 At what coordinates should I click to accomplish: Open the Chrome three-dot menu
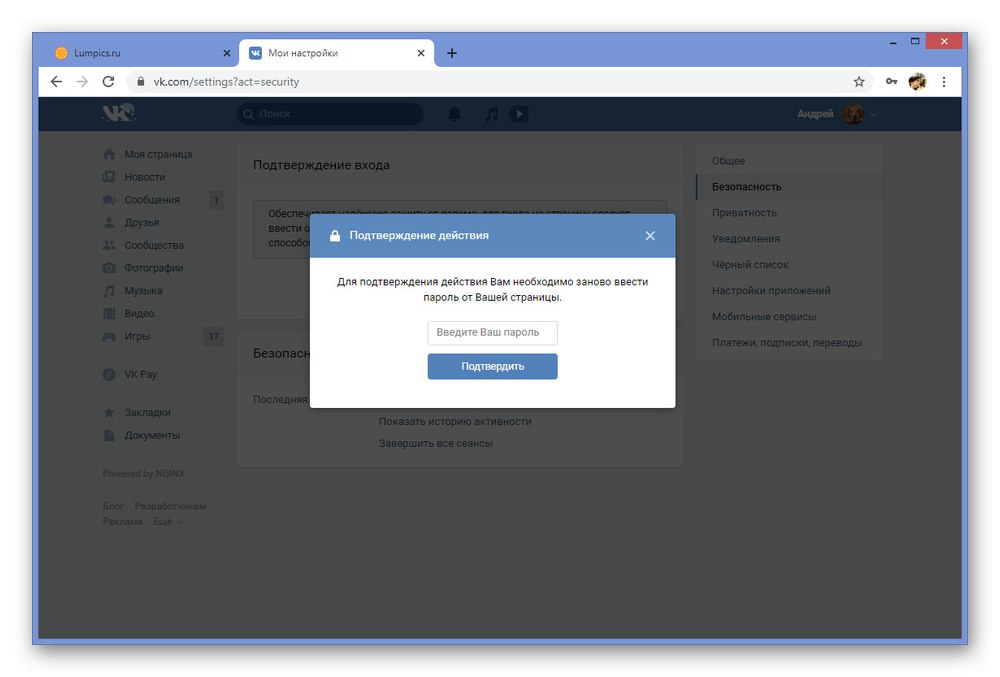944,82
